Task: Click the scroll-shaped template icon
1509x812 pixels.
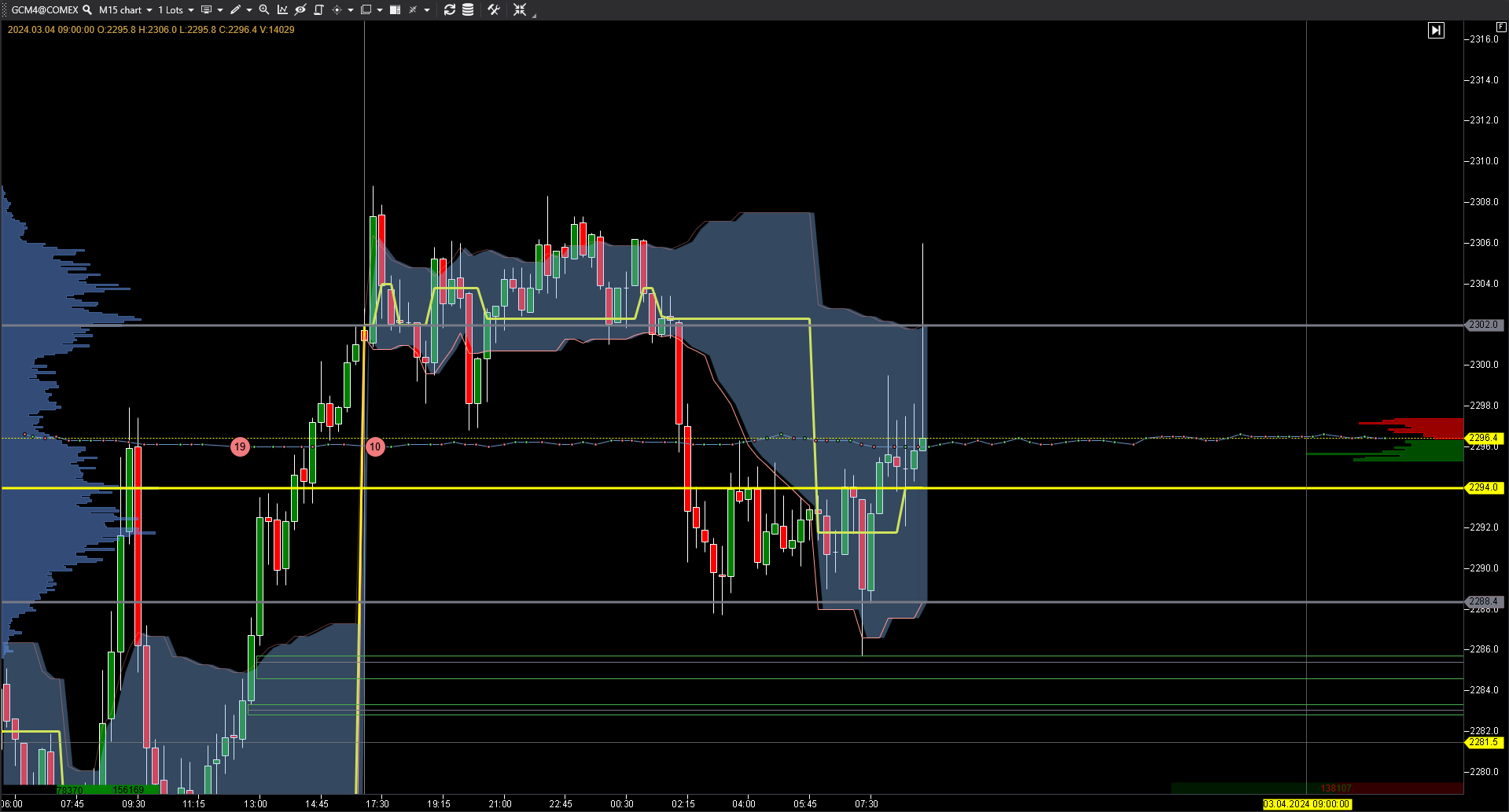Action: coord(318,10)
